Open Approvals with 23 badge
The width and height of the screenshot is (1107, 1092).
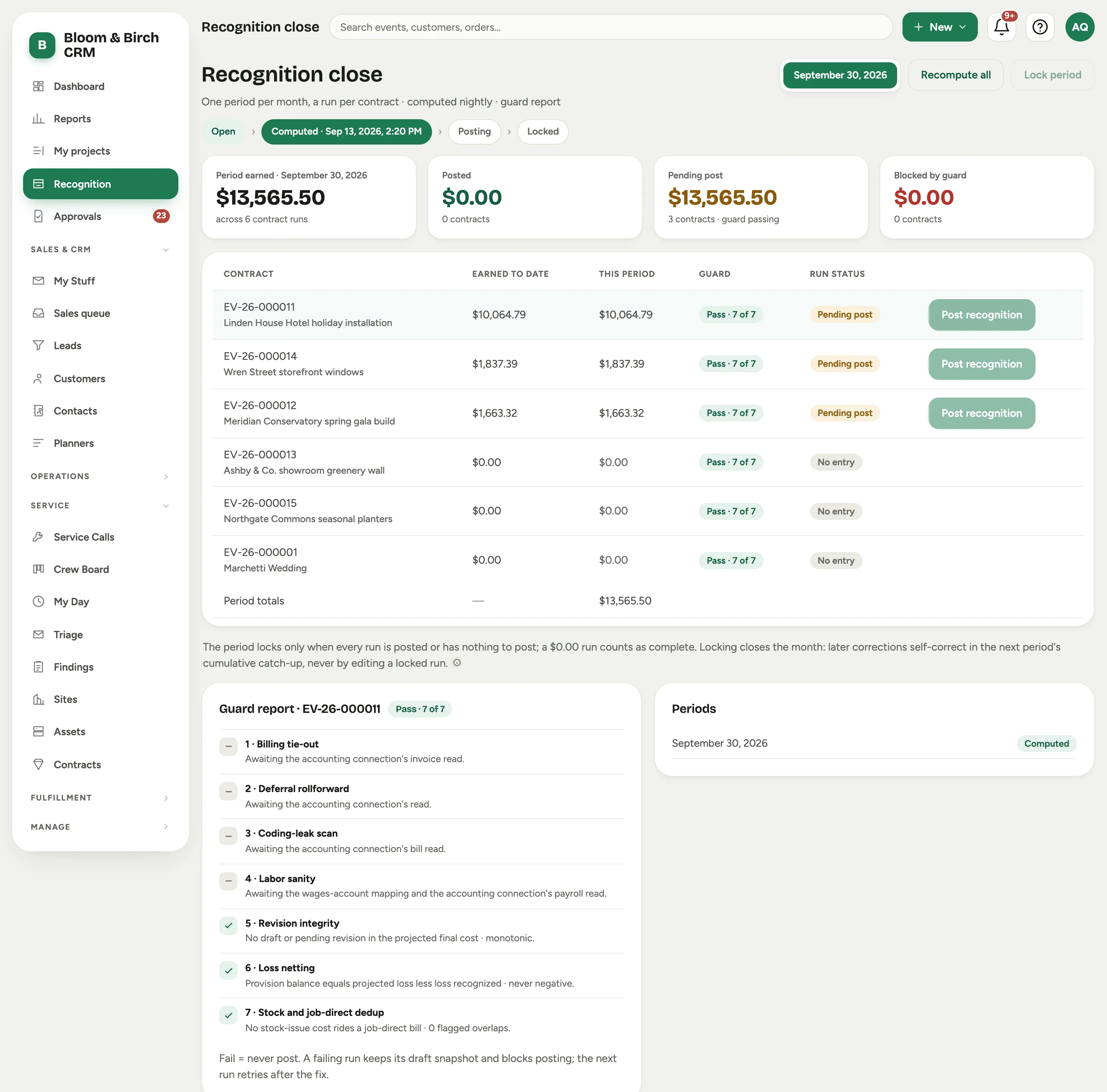100,216
